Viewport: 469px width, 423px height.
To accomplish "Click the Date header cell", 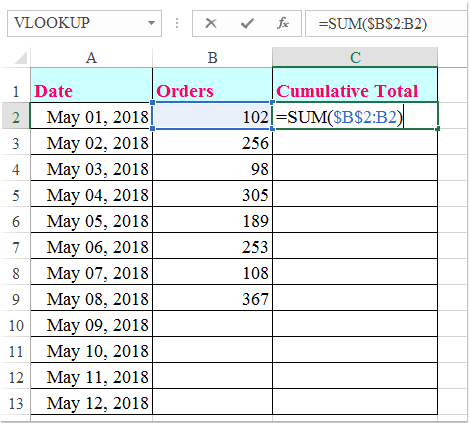I will (91, 85).
